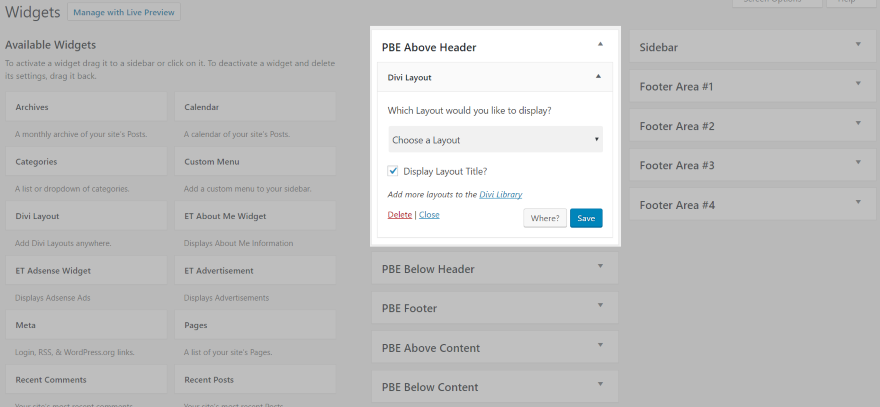Screen dimensions: 880x407
Task: Expand Footer Area #1 arrow
Action: click(858, 85)
